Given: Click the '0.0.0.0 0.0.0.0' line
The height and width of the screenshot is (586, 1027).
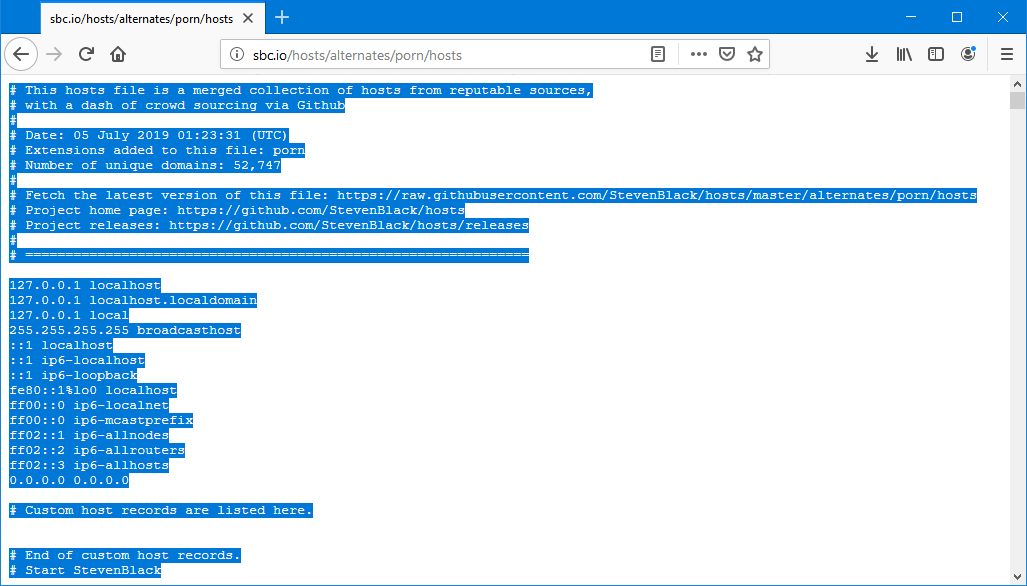Looking at the screenshot, I should (x=69, y=480).
